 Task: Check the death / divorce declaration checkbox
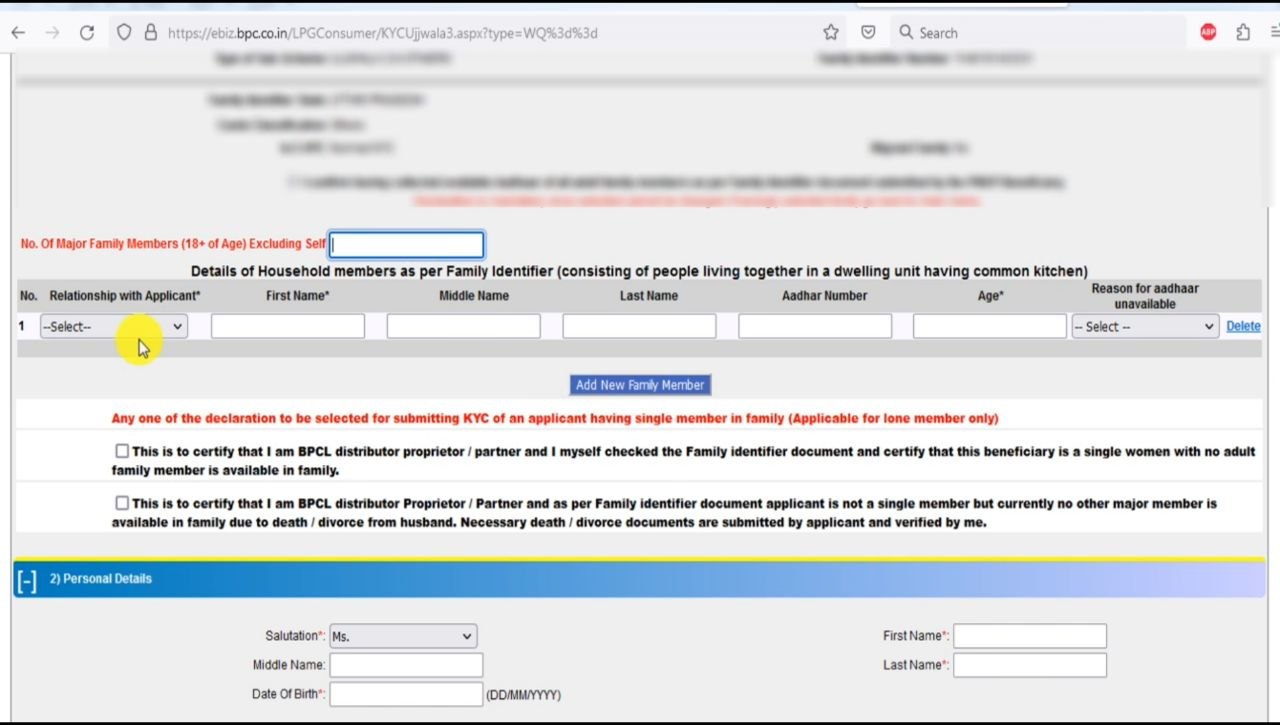coord(122,503)
